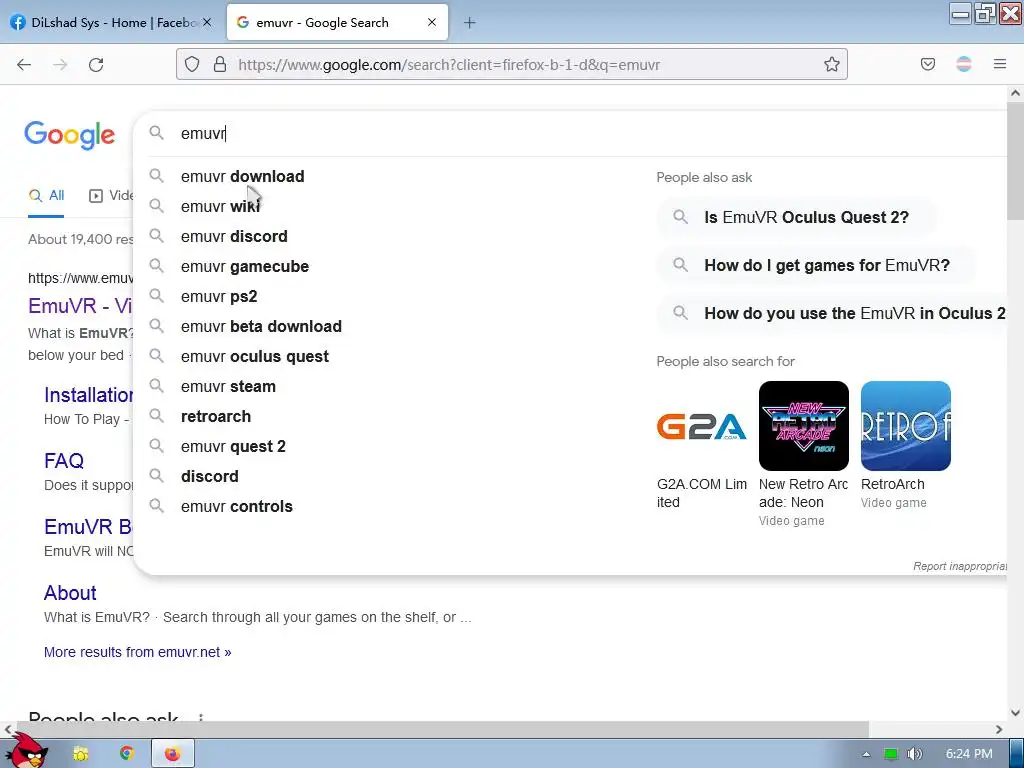
Task: Open a new browser tab
Action: point(470,23)
